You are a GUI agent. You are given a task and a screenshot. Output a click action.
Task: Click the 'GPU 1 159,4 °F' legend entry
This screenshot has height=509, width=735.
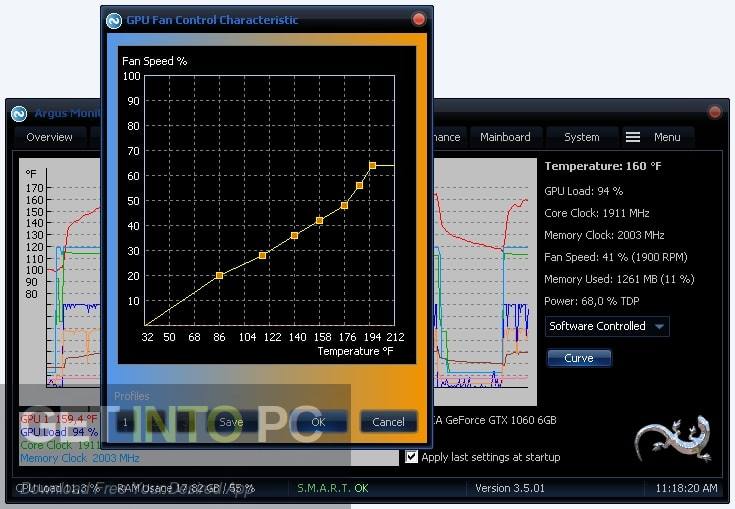pos(59,419)
